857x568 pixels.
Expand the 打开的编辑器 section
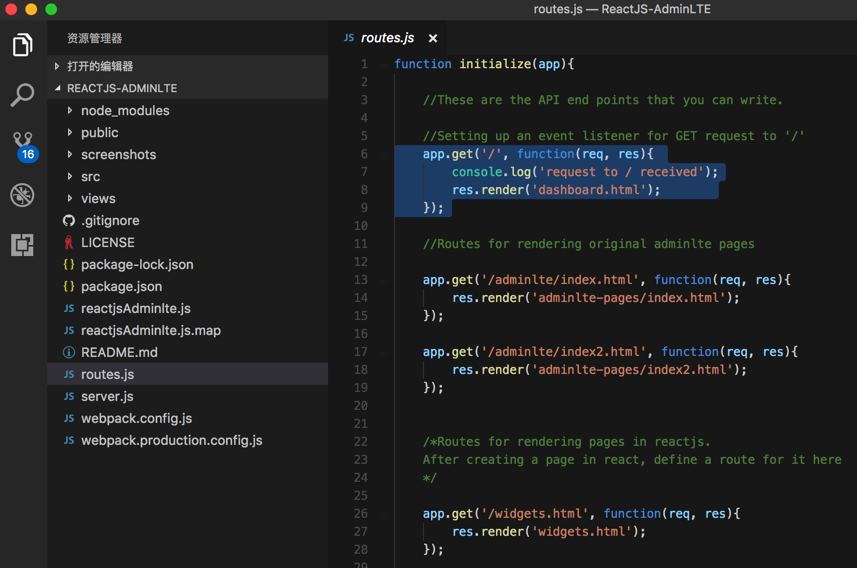click(99, 66)
